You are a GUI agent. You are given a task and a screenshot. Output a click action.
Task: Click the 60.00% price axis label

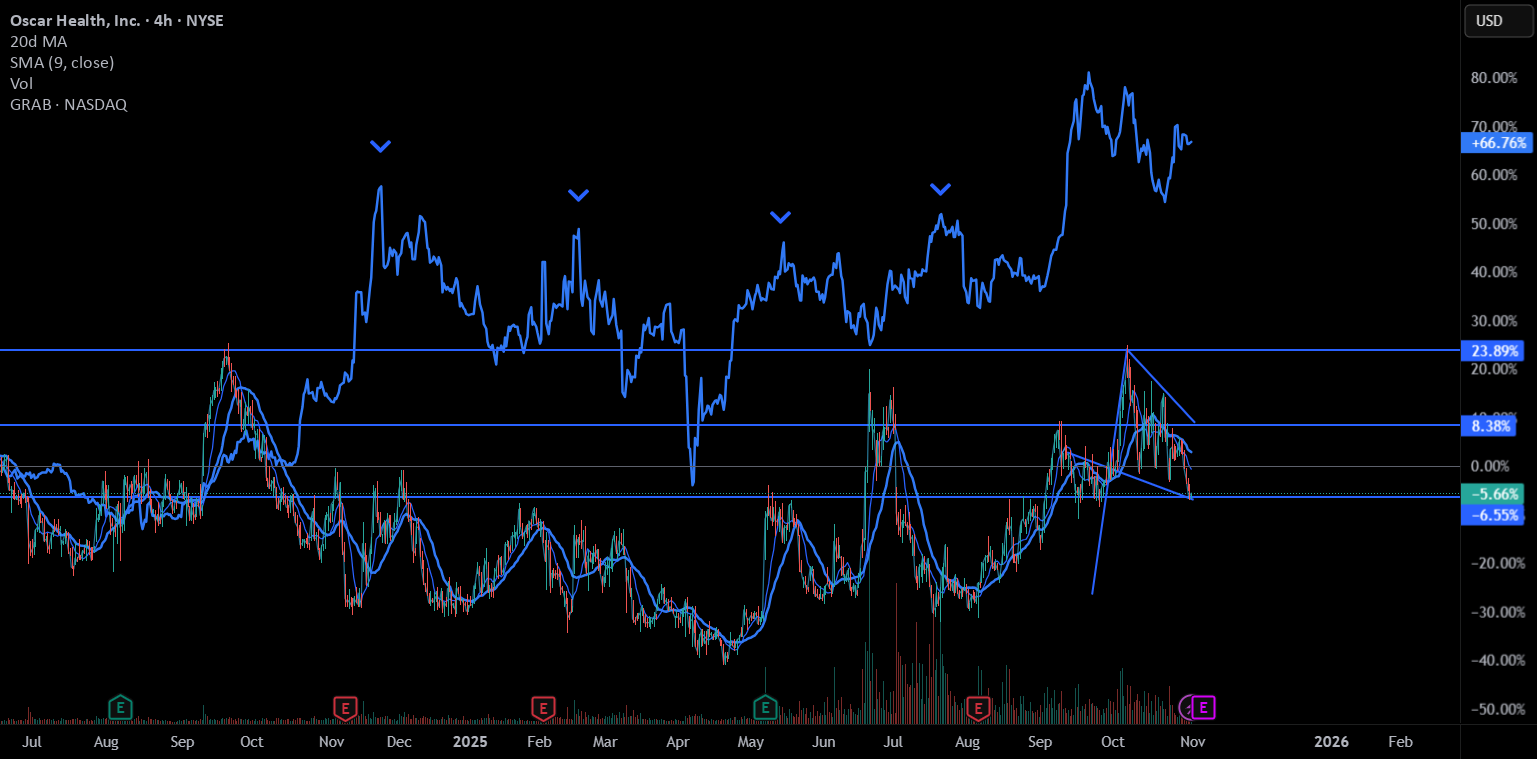1496,175
